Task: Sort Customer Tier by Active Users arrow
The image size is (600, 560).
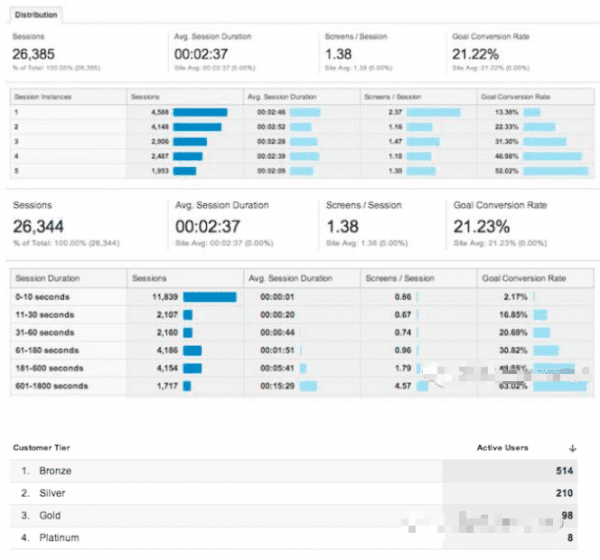Action: (572, 448)
